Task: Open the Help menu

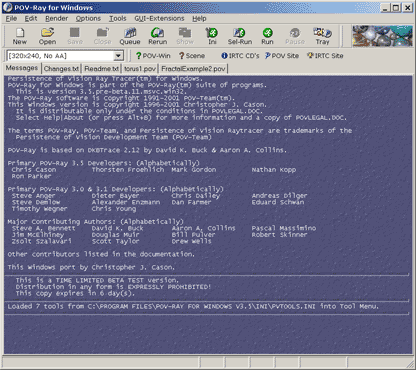Action: 199,19
